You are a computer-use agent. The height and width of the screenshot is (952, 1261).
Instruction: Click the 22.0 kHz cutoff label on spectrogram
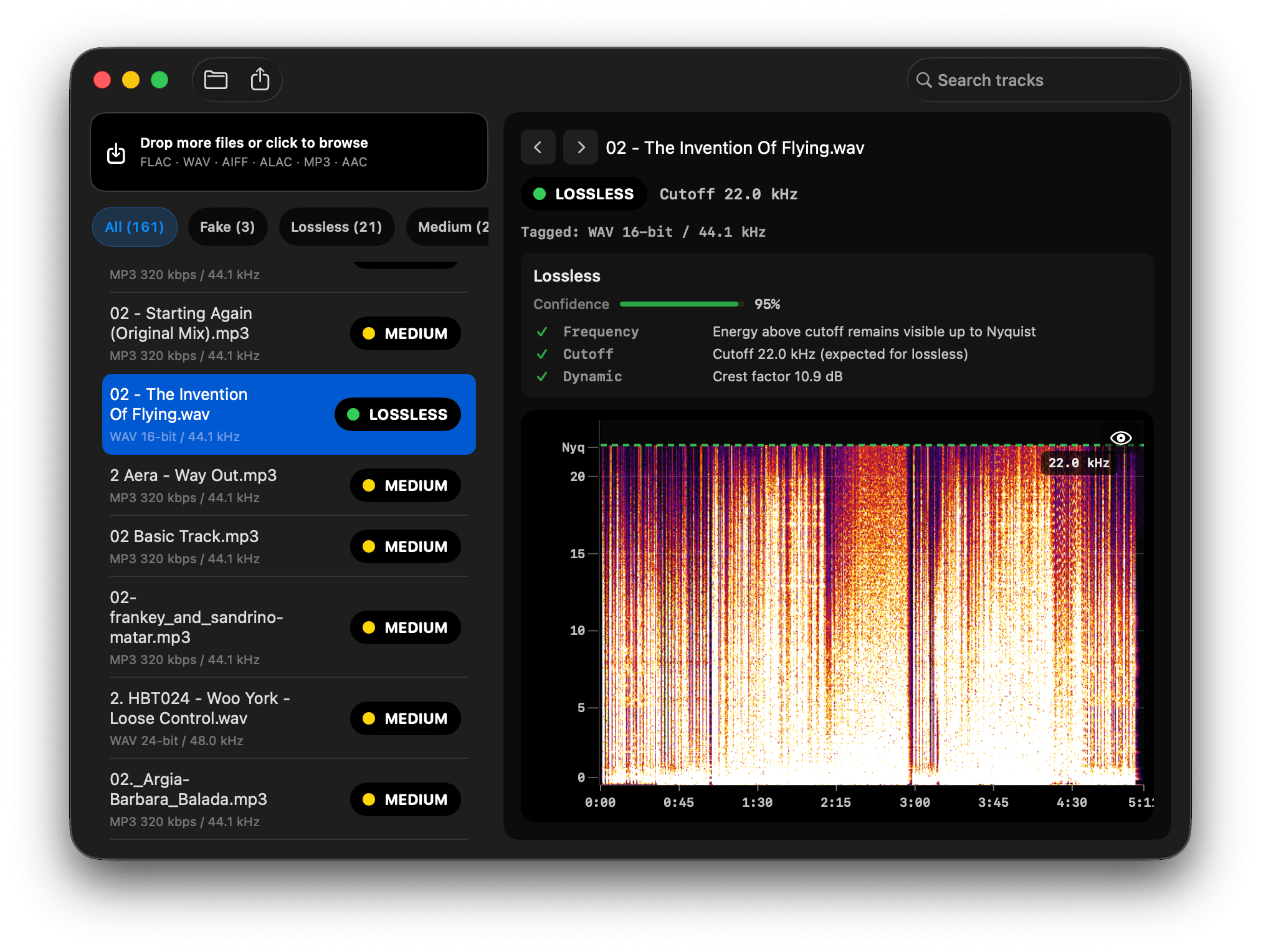(x=1078, y=463)
